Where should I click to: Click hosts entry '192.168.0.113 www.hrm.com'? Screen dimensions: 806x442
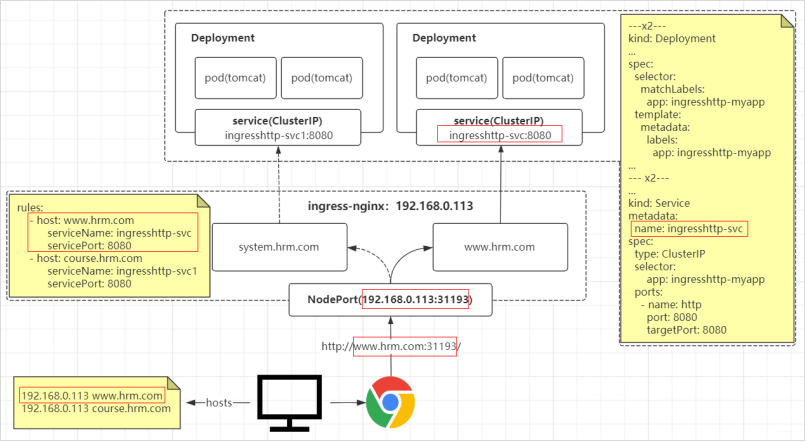pyautogui.click(x=92, y=396)
